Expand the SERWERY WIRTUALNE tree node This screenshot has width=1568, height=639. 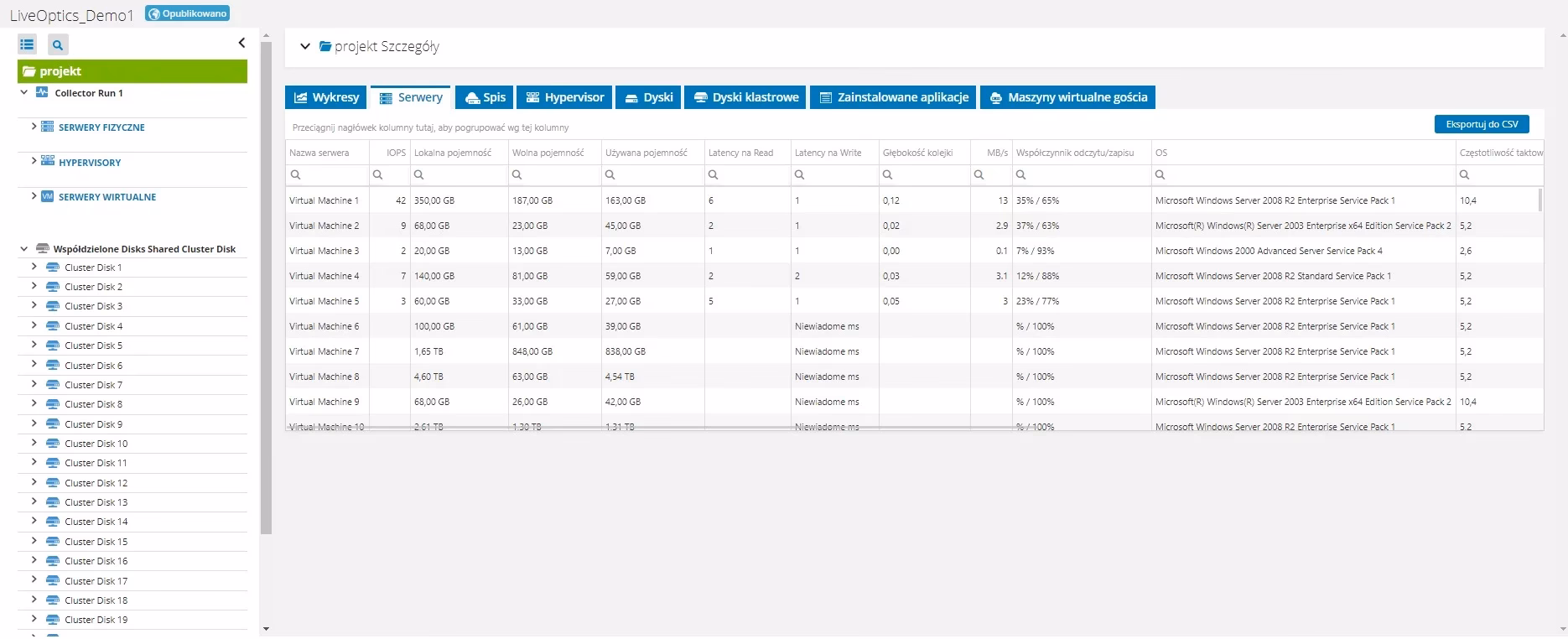(34, 196)
